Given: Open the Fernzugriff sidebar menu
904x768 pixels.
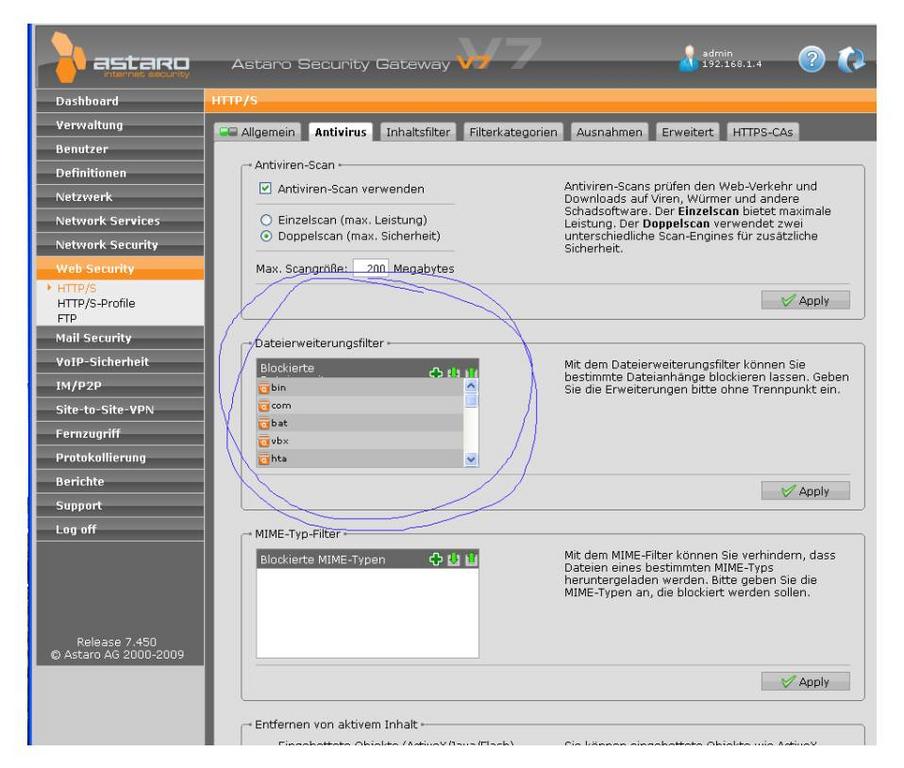Looking at the screenshot, I should (120, 434).
